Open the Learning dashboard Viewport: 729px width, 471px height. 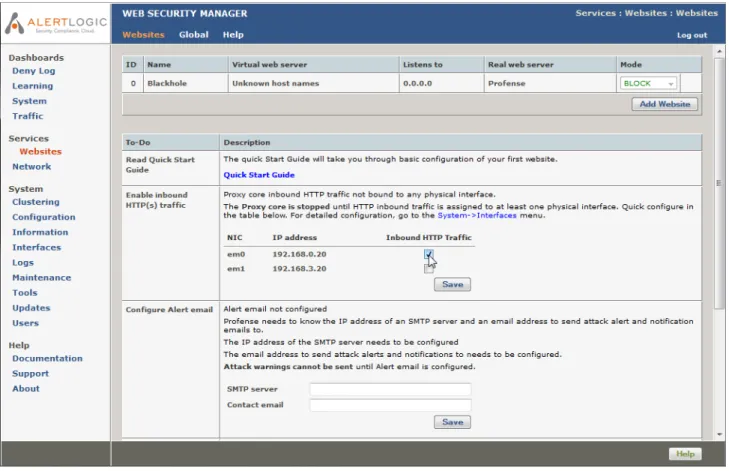pos(33,86)
